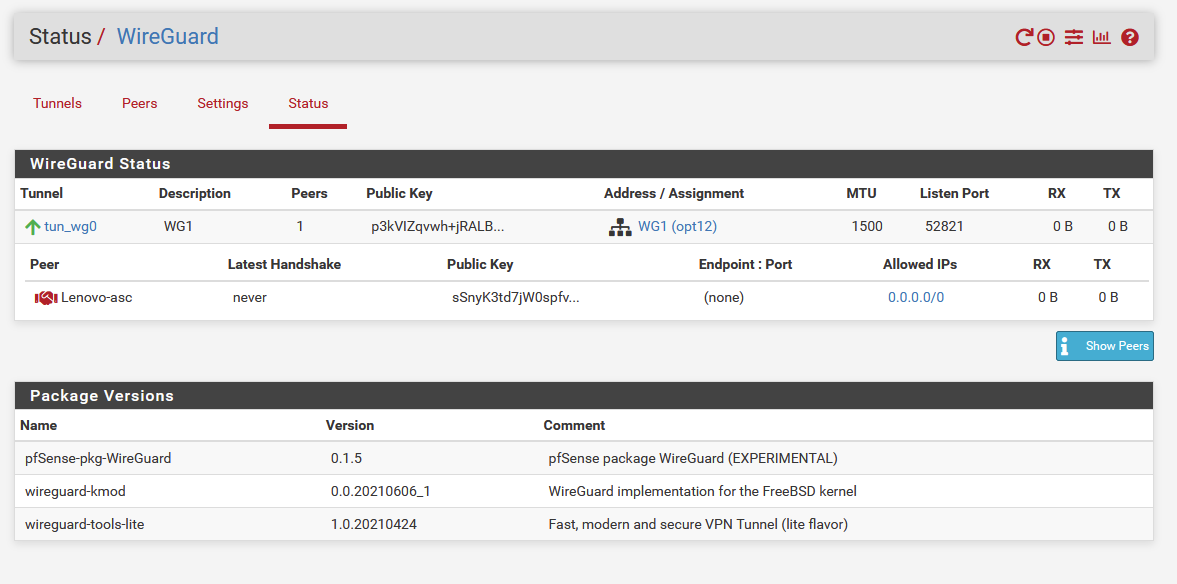This screenshot has width=1177, height=584.
Task: Click the handshake icon next to Lenovo-asc
Action: (46, 298)
